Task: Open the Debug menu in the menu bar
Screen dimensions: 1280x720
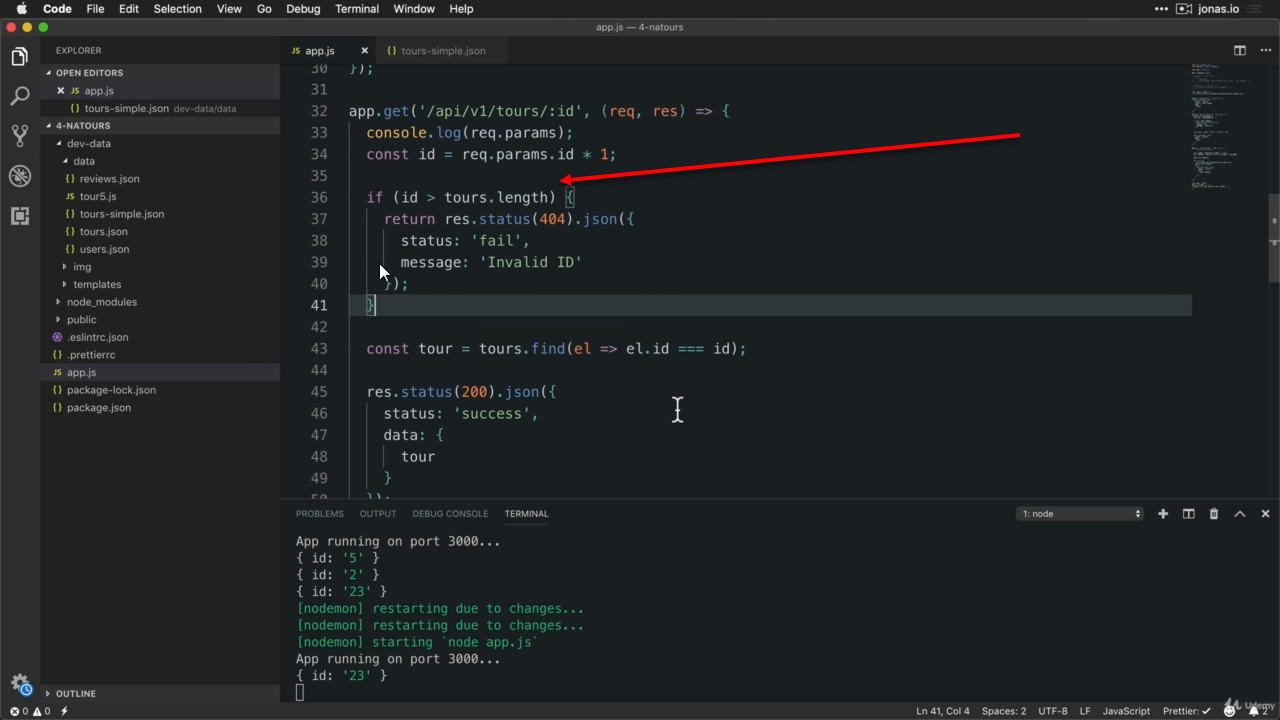Action: point(303,9)
